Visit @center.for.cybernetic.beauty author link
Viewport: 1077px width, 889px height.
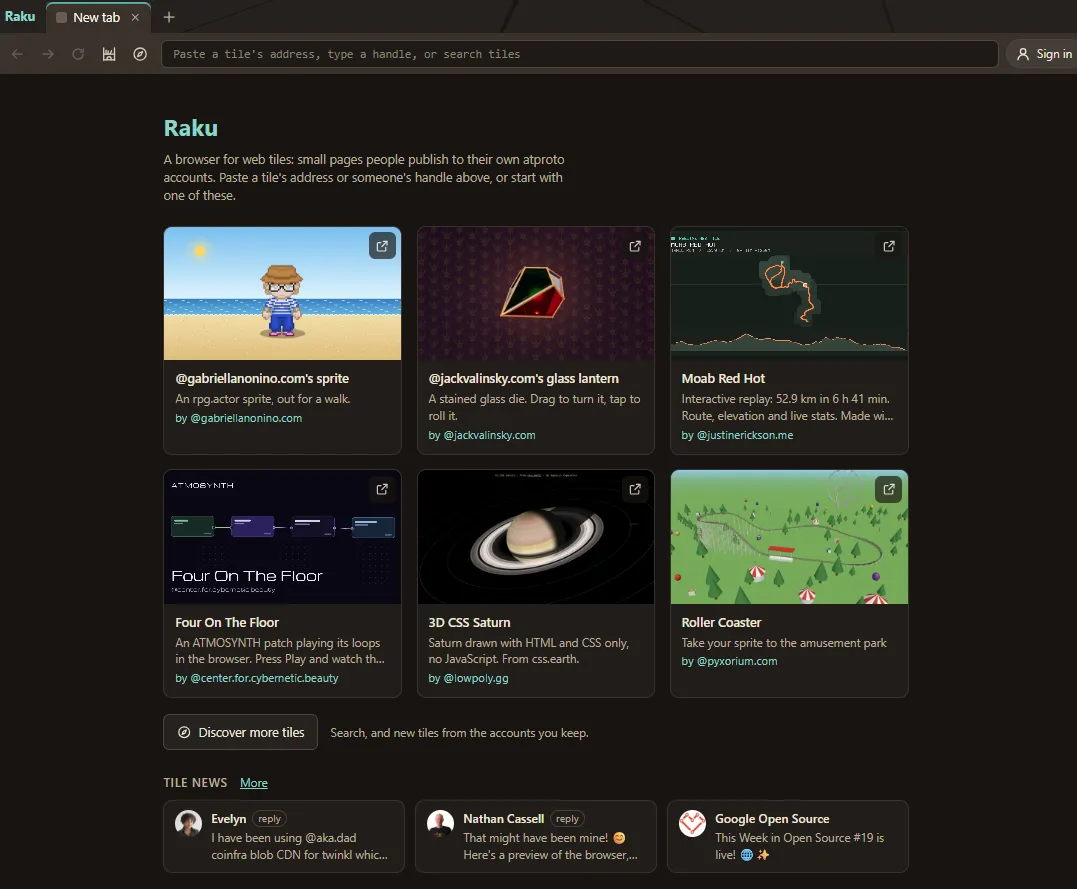[264, 678]
